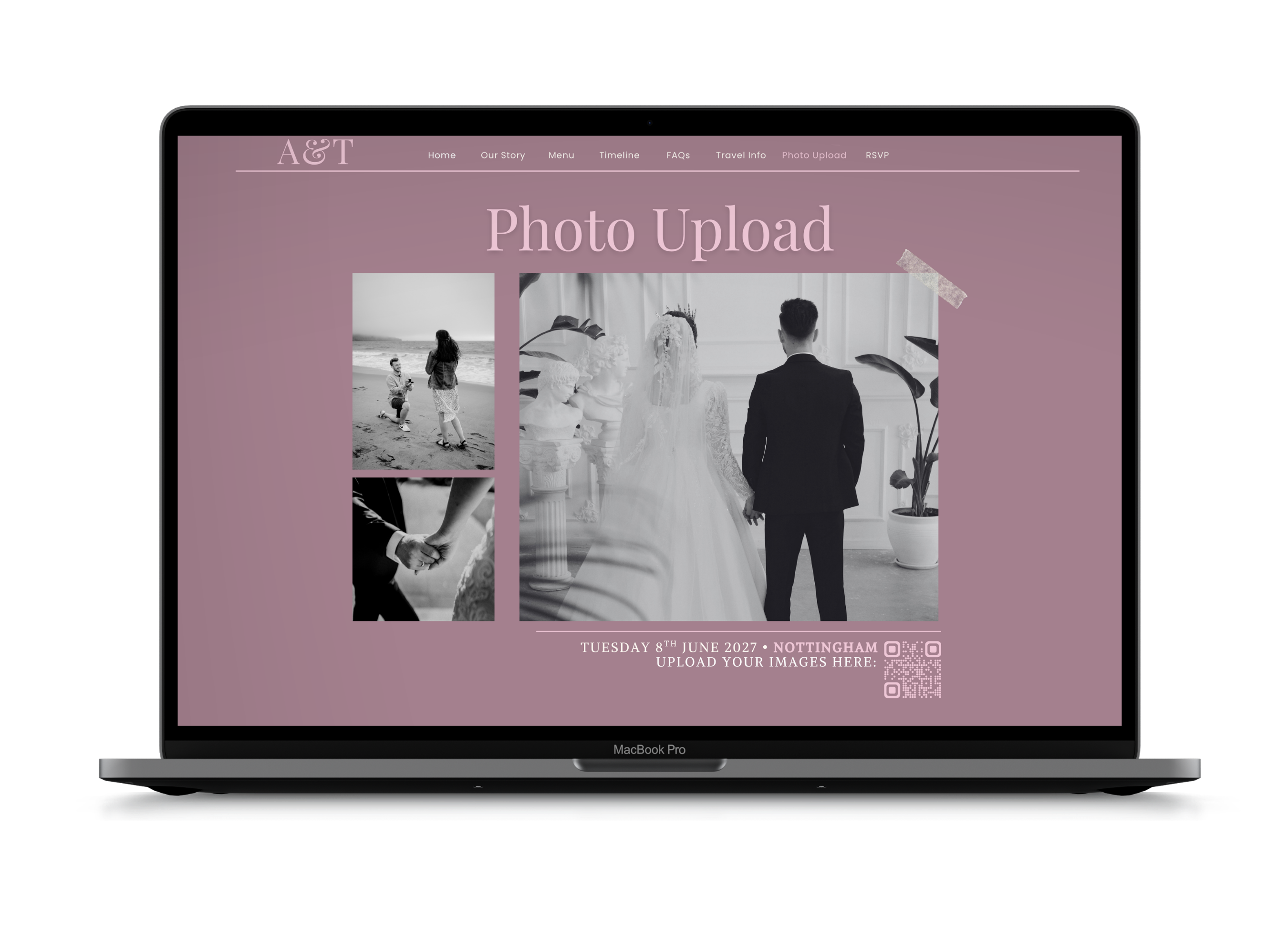Screen dimensions: 1288x930
Task: Navigate to Travel Info
Action: 740,155
